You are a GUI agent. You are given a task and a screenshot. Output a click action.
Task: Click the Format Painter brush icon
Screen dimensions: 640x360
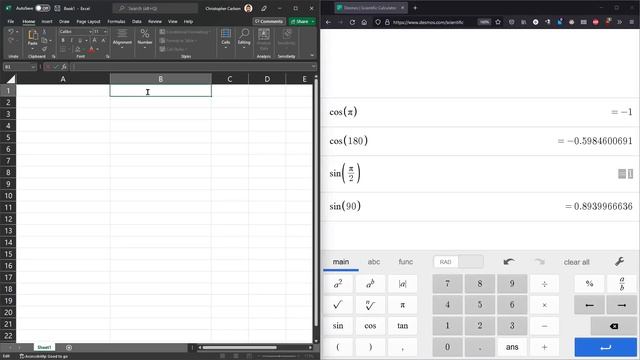(x=44, y=49)
